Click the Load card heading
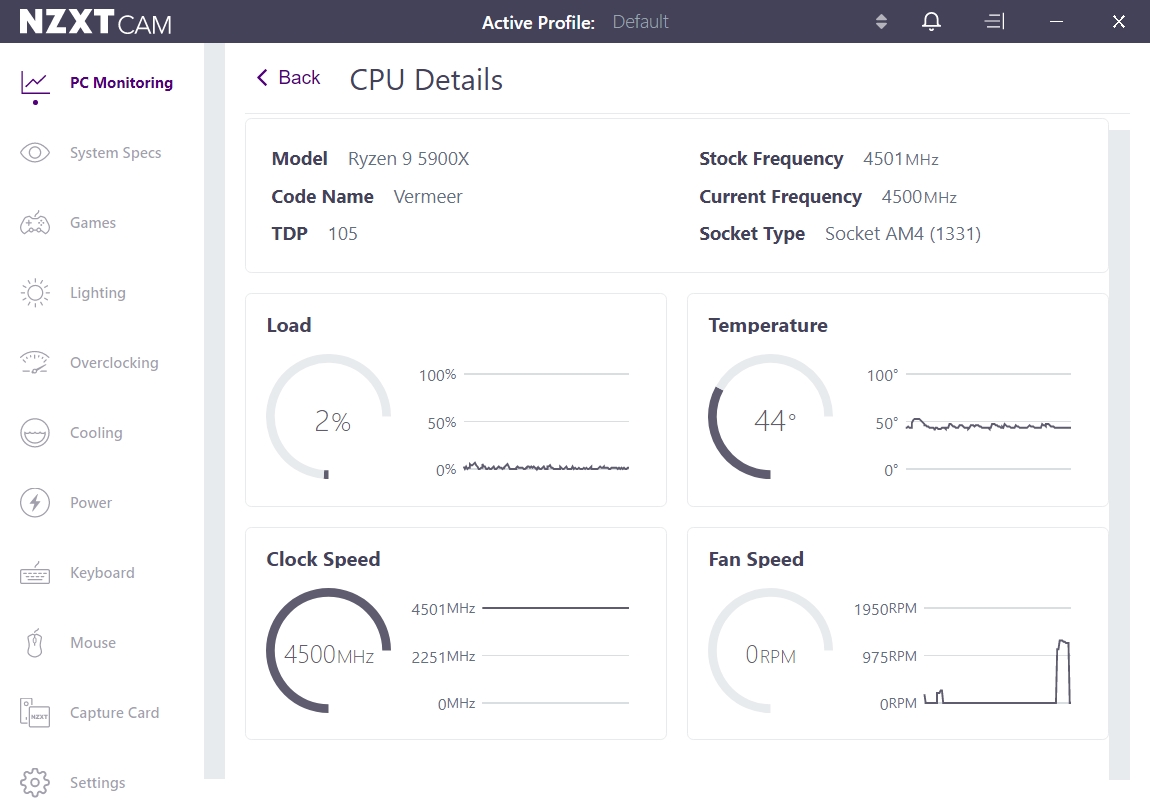The height and width of the screenshot is (800, 1150). [289, 325]
